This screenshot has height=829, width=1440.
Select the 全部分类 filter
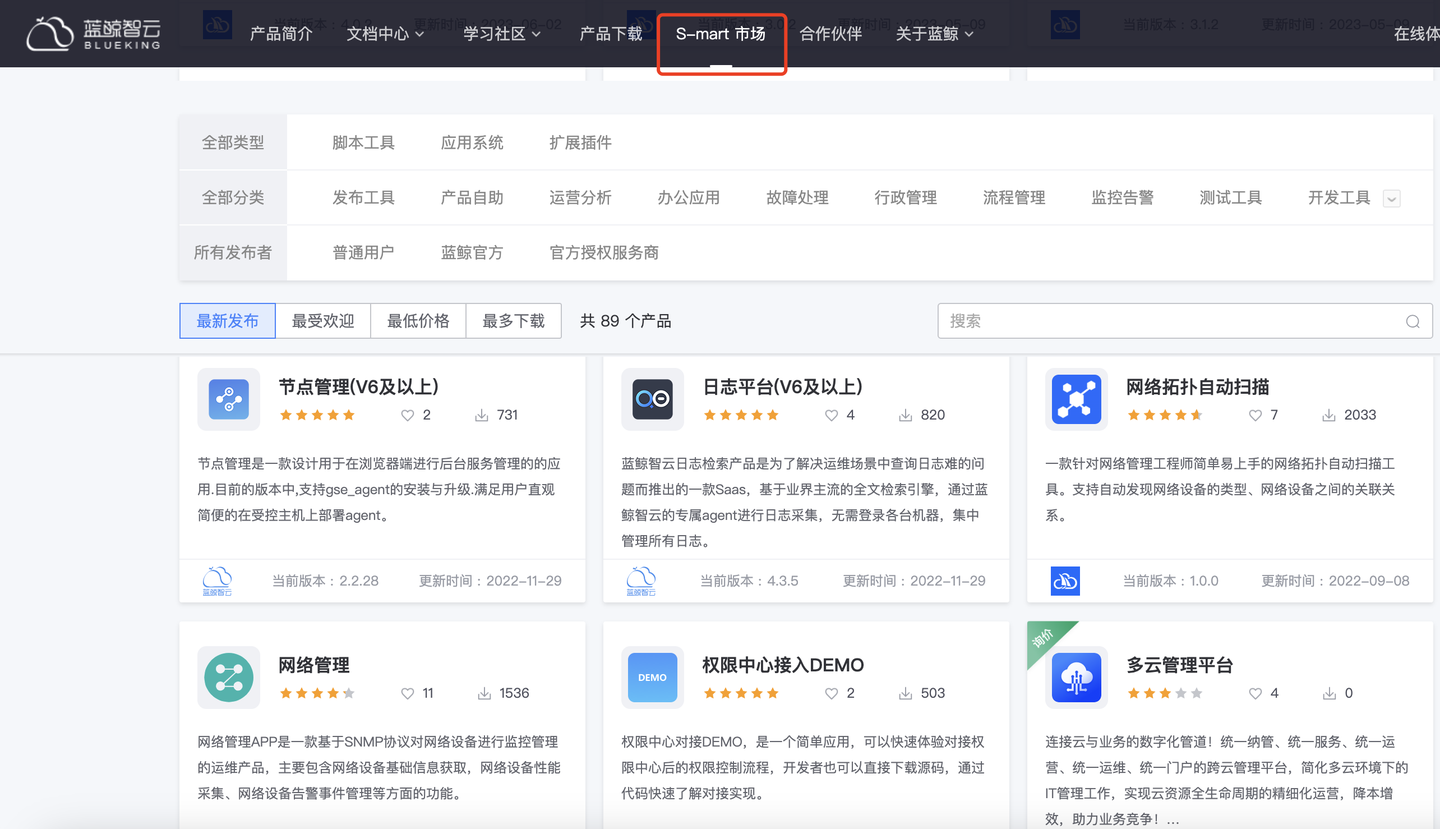pyautogui.click(x=233, y=198)
